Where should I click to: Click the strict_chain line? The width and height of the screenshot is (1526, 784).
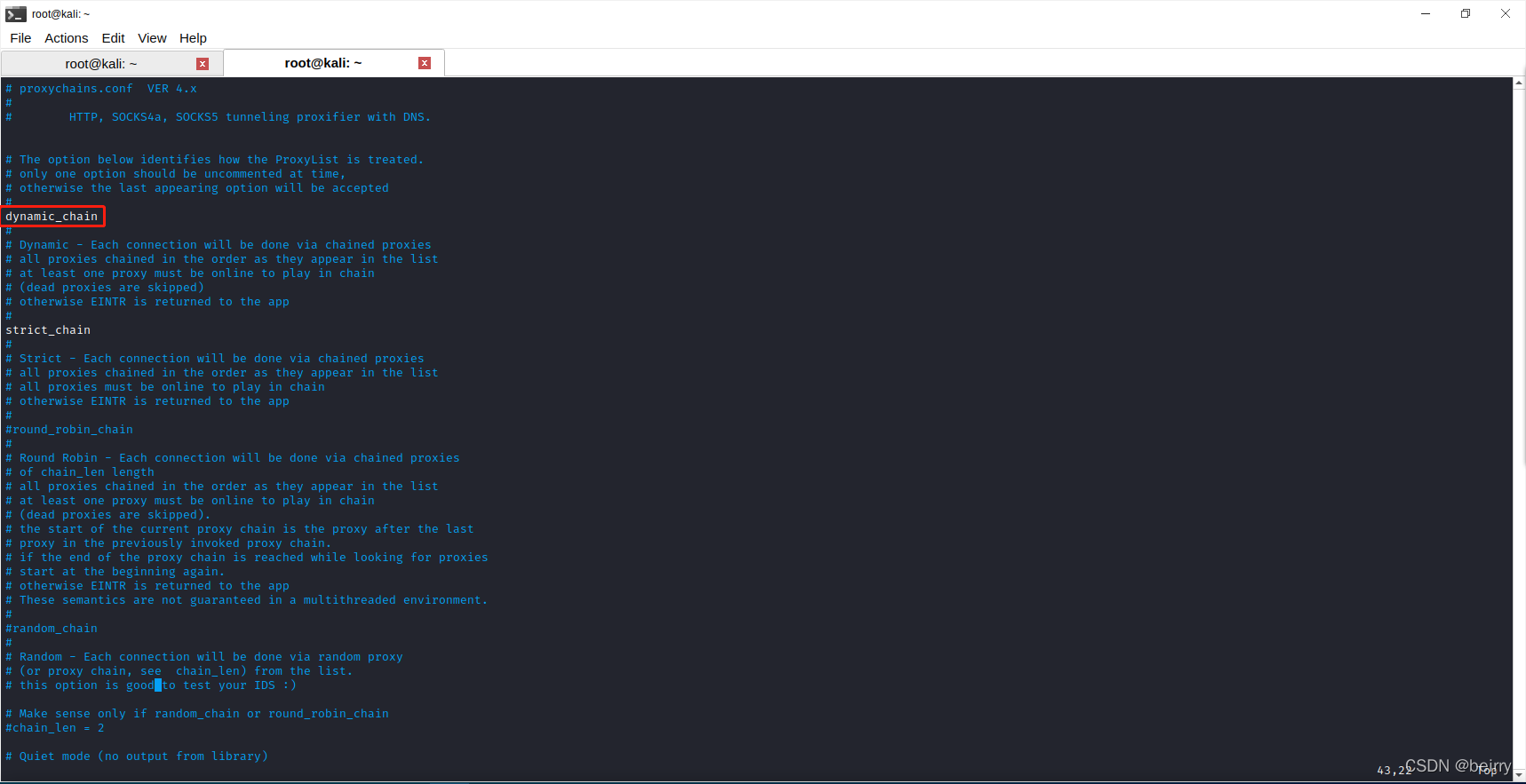(48, 330)
